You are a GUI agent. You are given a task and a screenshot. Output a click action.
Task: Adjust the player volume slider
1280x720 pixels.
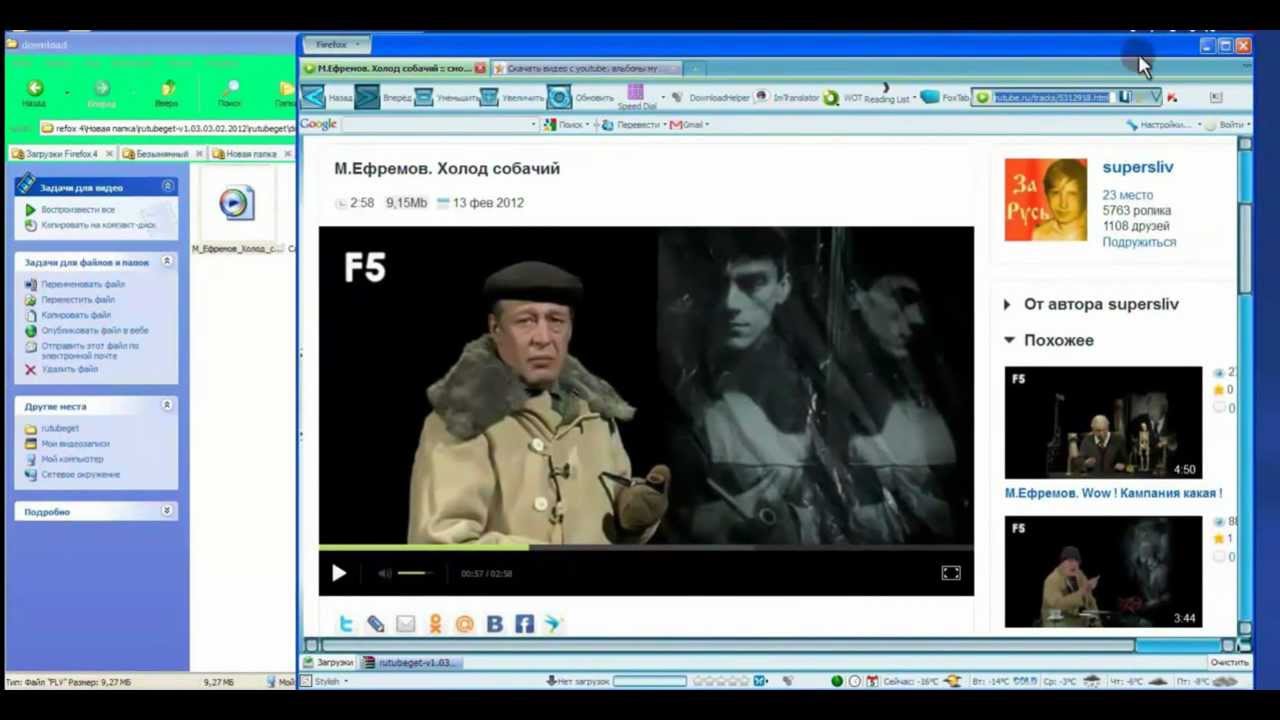tap(415, 573)
